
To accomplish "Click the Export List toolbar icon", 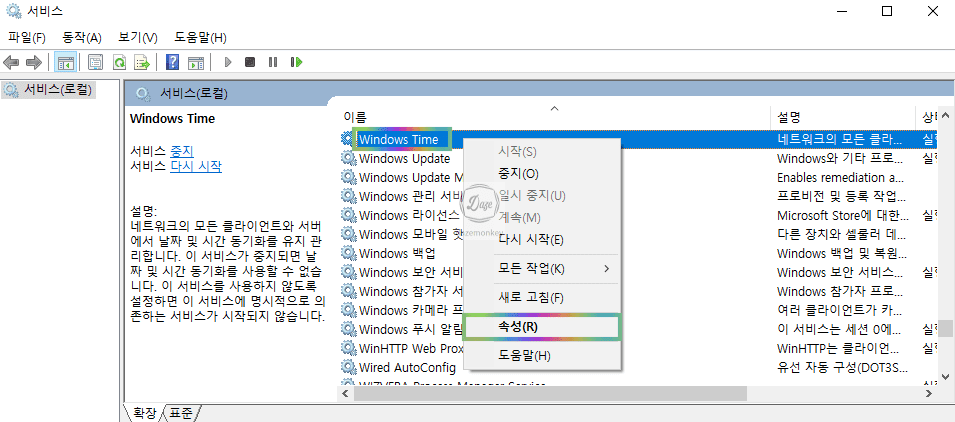I will point(142,62).
